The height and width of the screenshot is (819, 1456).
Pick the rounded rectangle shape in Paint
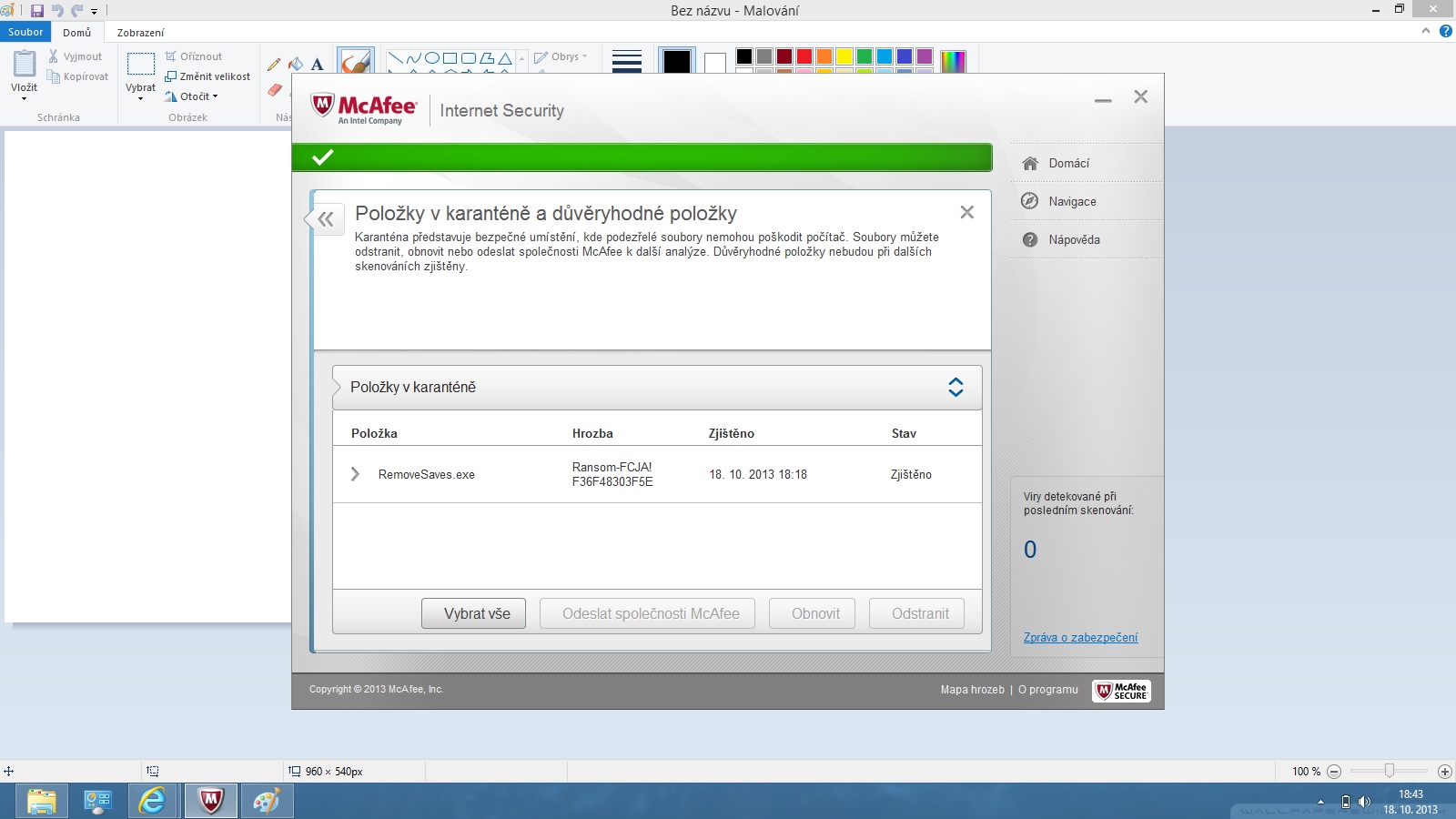click(x=469, y=58)
